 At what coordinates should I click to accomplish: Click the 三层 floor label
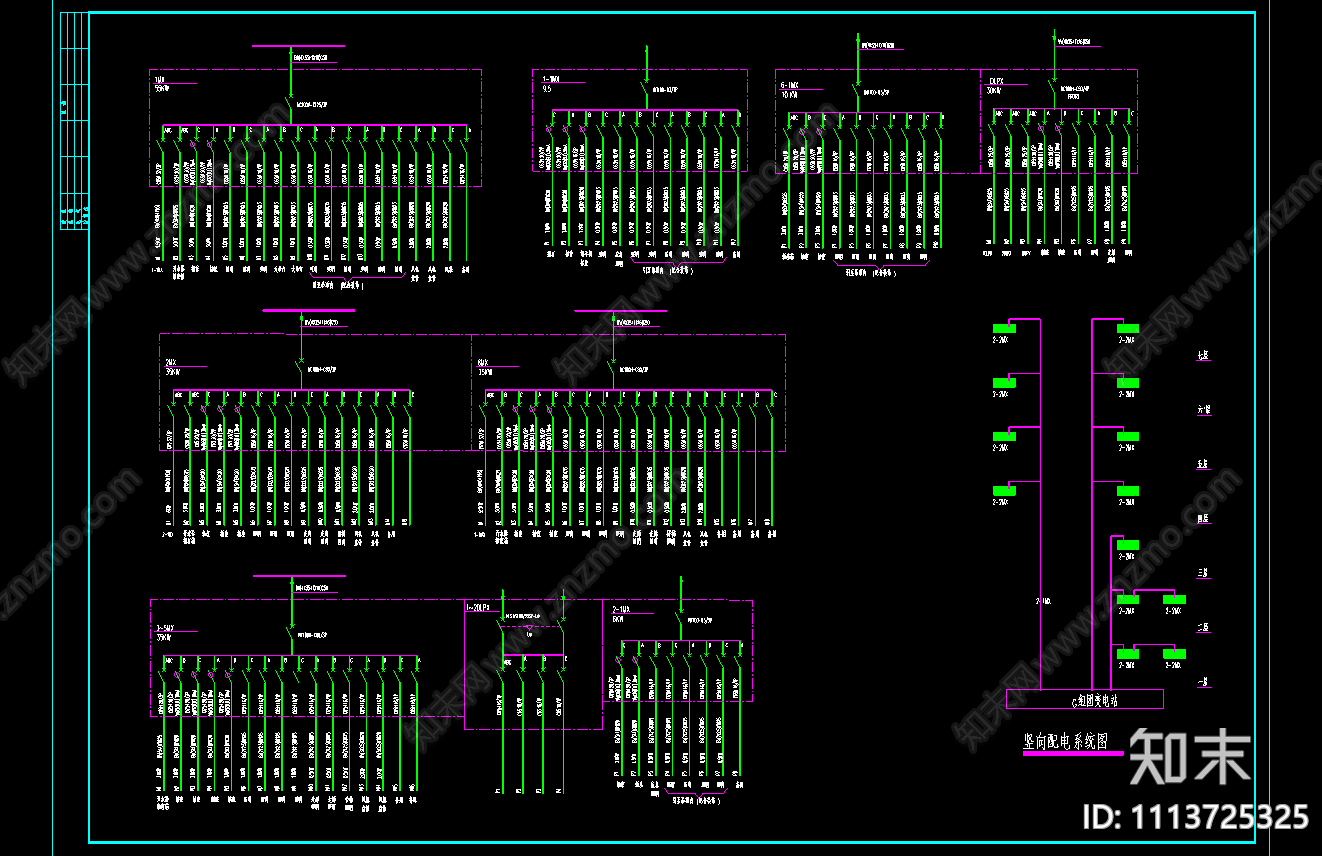tap(1203, 573)
